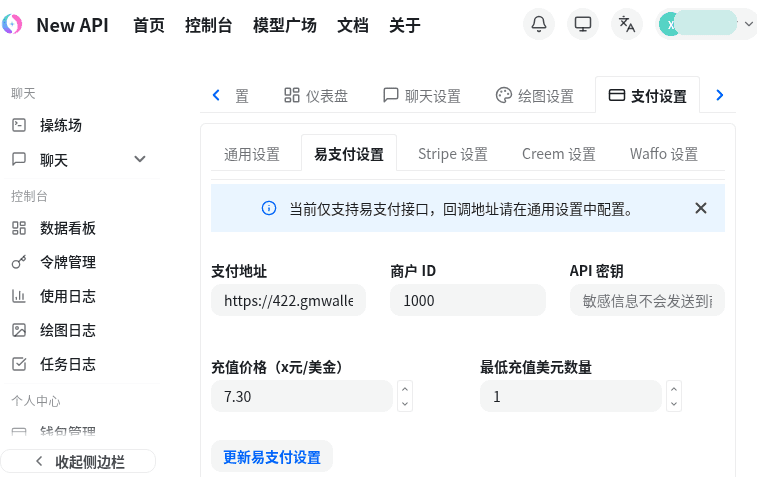This screenshot has height=477, width=757.
Task: Expand the Chat (聊天) sidebar submenu
Action: point(139,159)
